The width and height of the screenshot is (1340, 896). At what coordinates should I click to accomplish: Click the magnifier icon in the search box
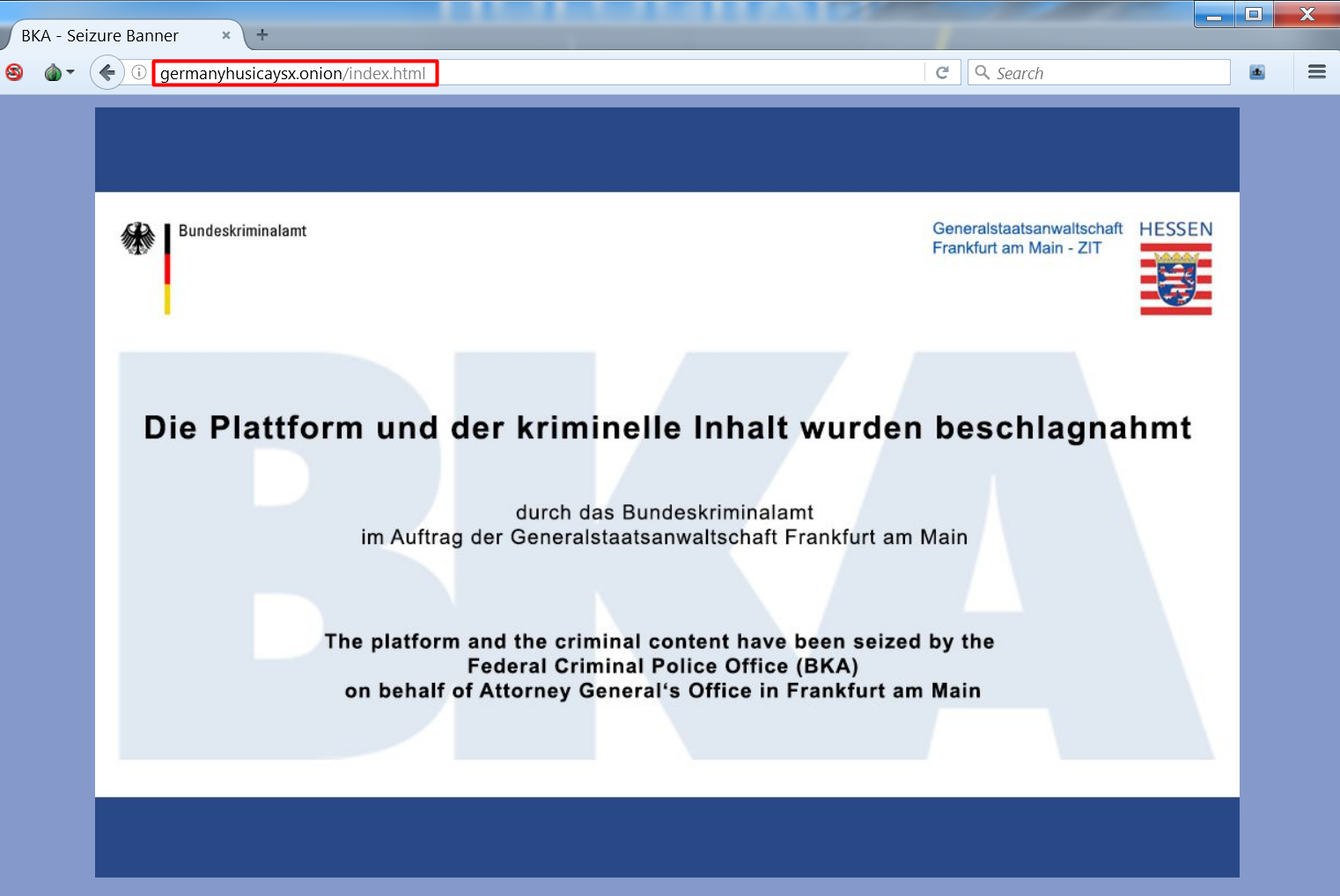(983, 73)
